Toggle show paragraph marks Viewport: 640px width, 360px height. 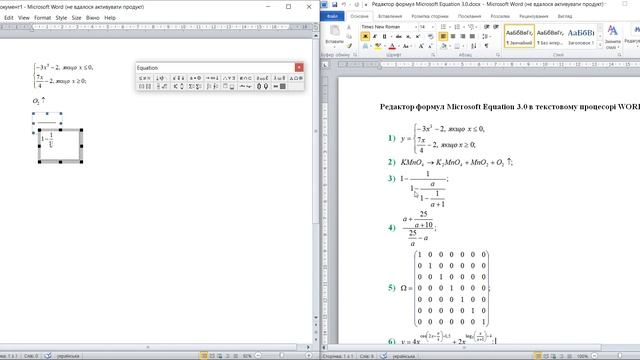486,45
